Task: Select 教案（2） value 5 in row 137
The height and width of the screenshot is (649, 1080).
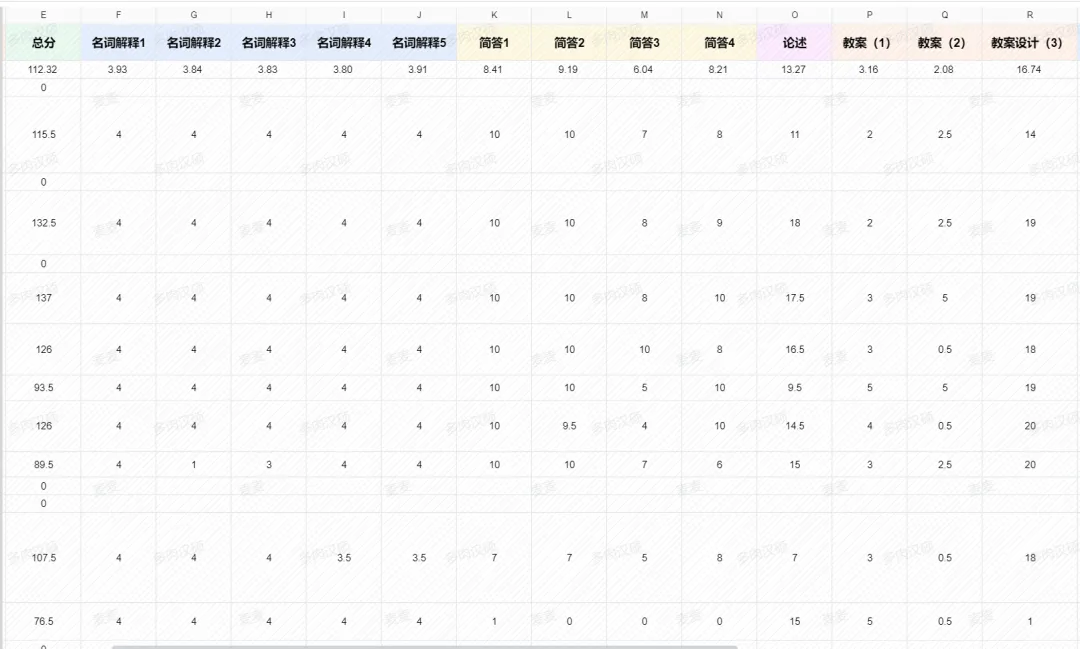Action: click(944, 298)
